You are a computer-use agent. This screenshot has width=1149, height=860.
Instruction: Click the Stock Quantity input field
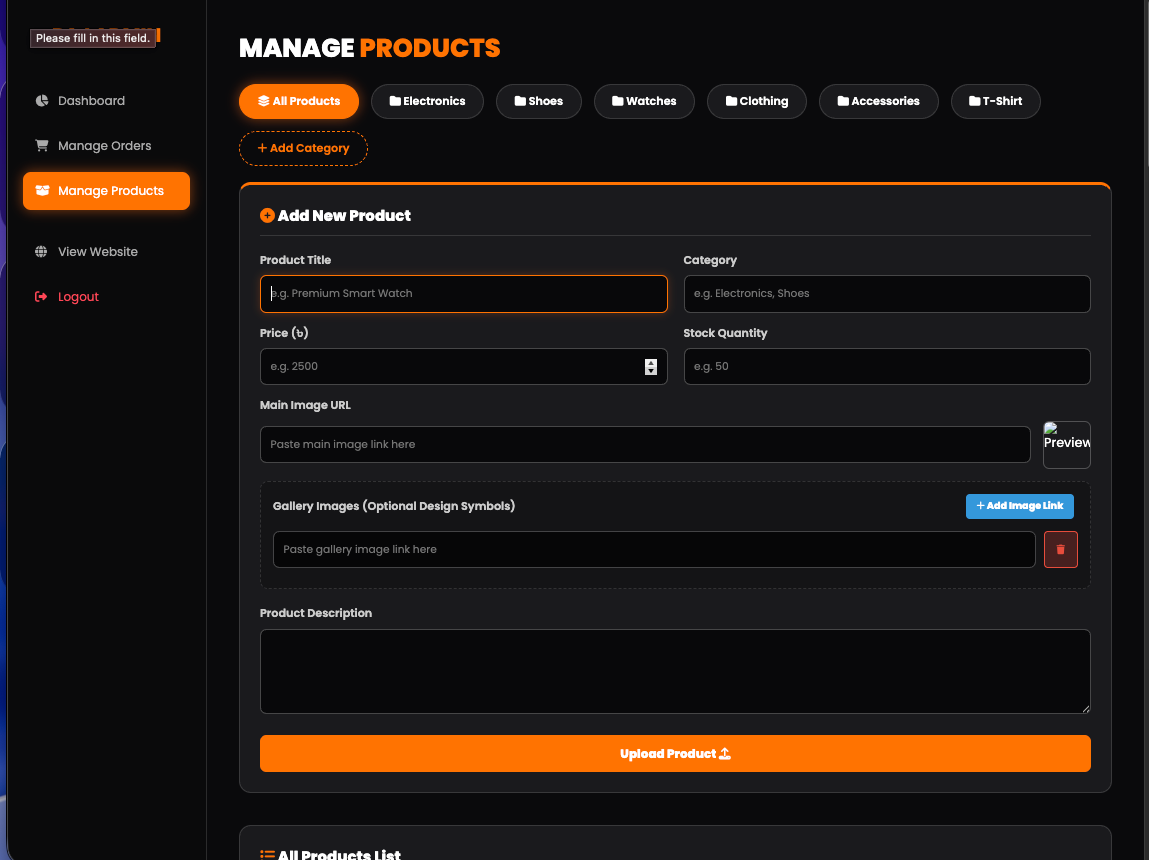(x=887, y=366)
